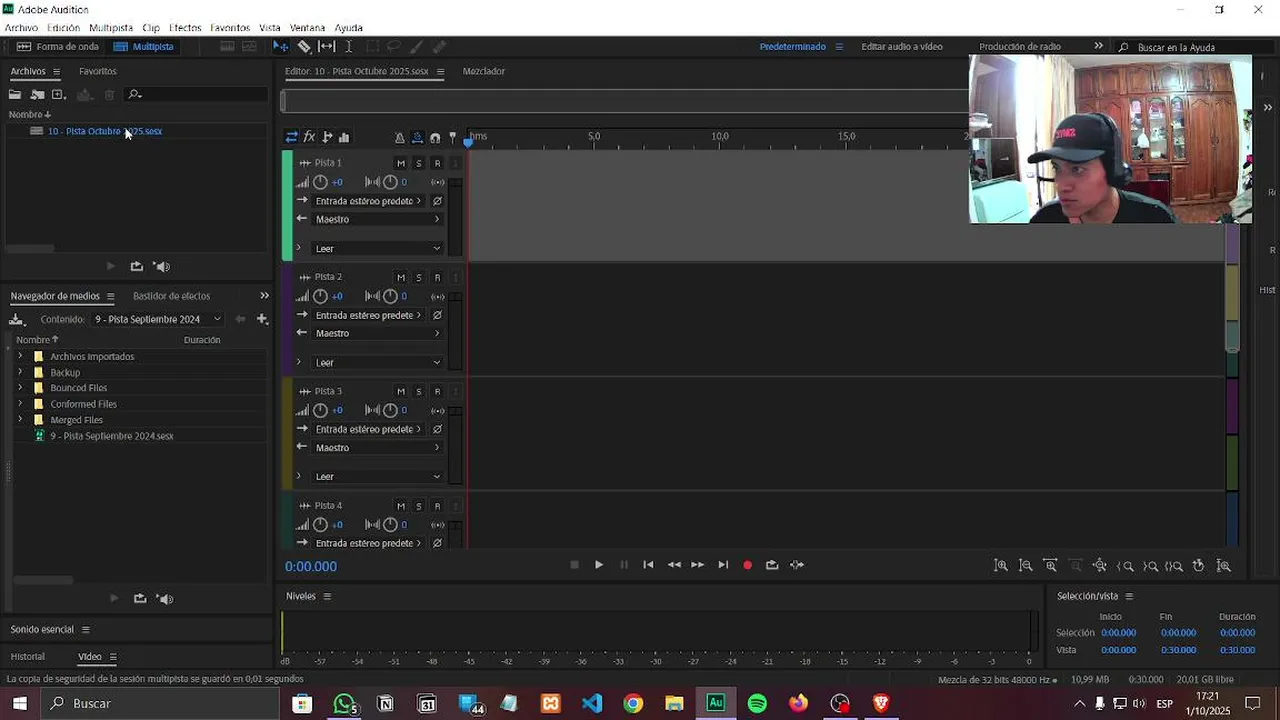
Task: Click the zoom out amplitude icon
Action: [x=1026, y=565]
